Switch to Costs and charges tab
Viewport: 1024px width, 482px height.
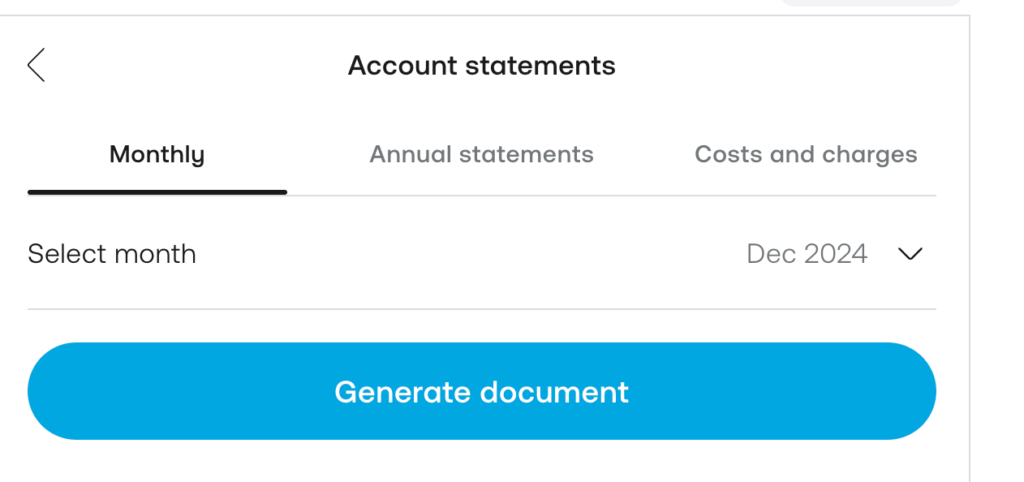point(805,155)
